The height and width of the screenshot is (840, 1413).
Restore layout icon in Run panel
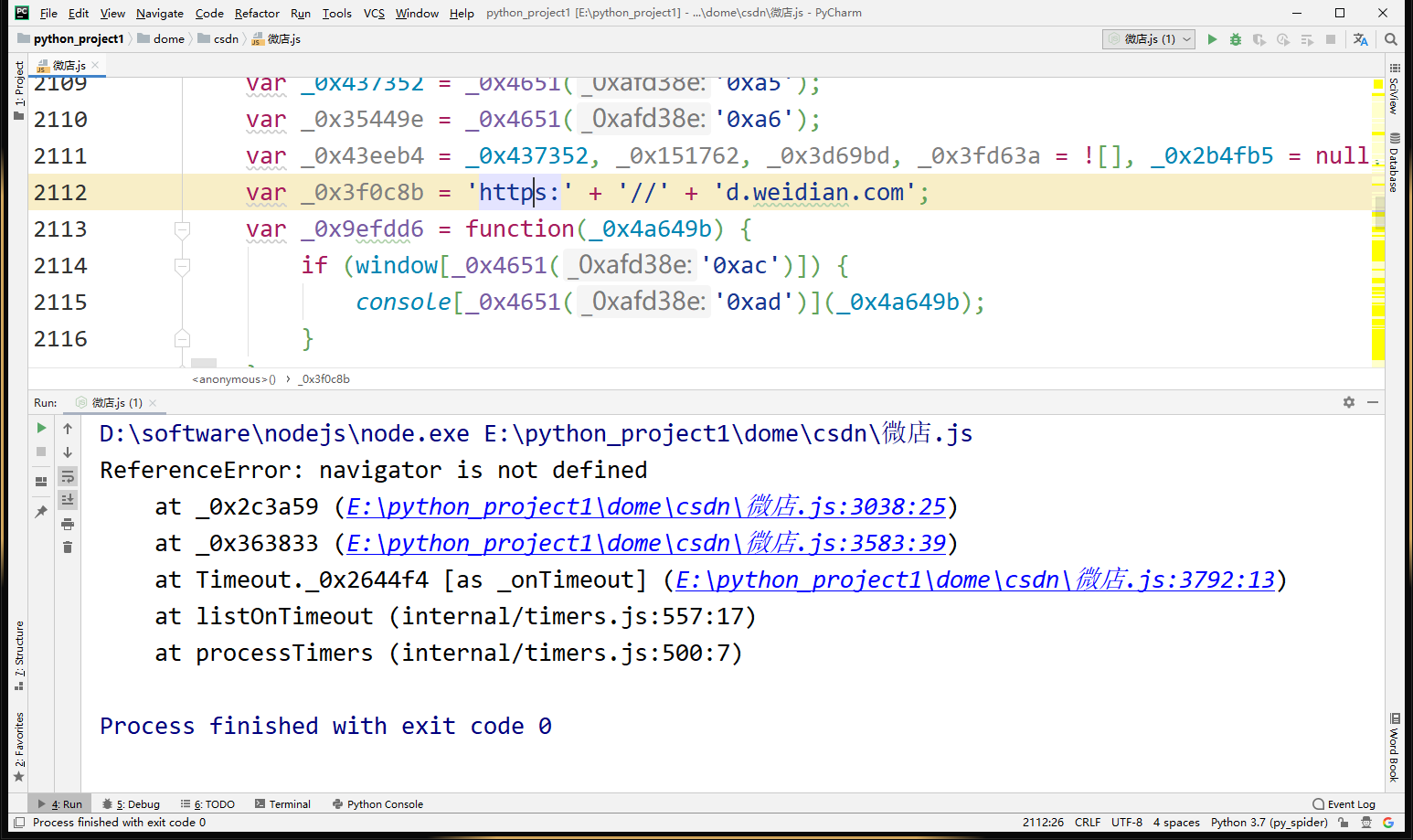point(41,481)
